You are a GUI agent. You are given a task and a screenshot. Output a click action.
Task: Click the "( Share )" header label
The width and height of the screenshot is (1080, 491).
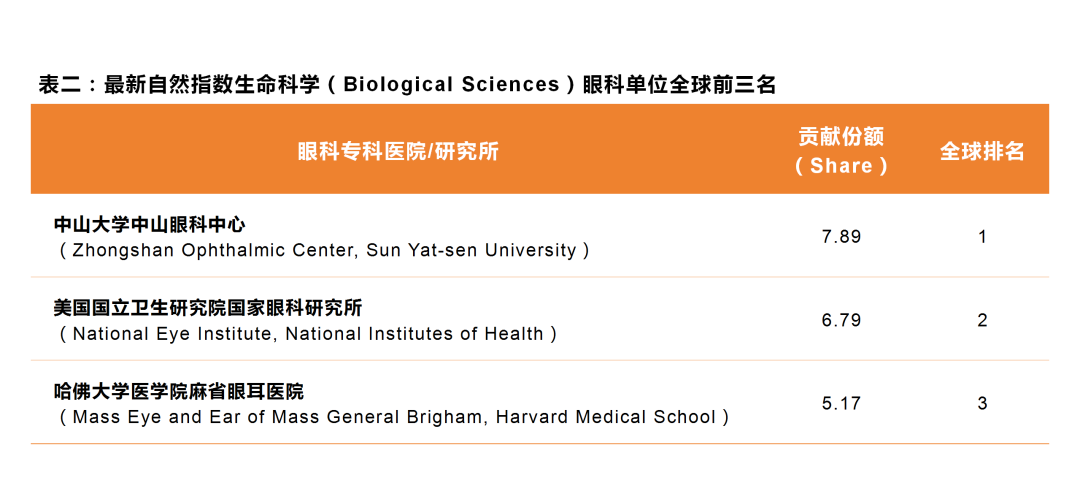pos(841,166)
